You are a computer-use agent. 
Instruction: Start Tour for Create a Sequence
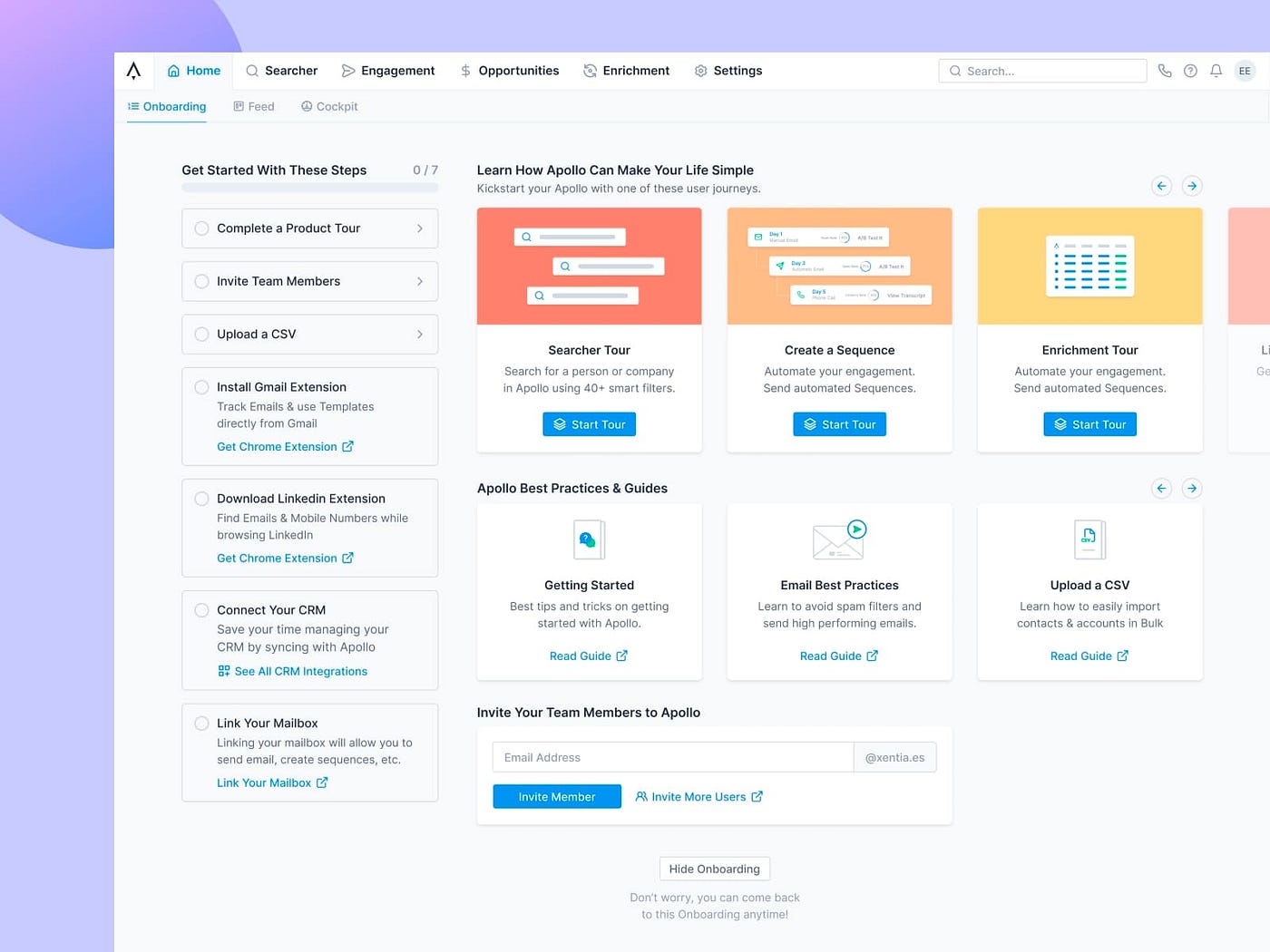pyautogui.click(x=839, y=424)
